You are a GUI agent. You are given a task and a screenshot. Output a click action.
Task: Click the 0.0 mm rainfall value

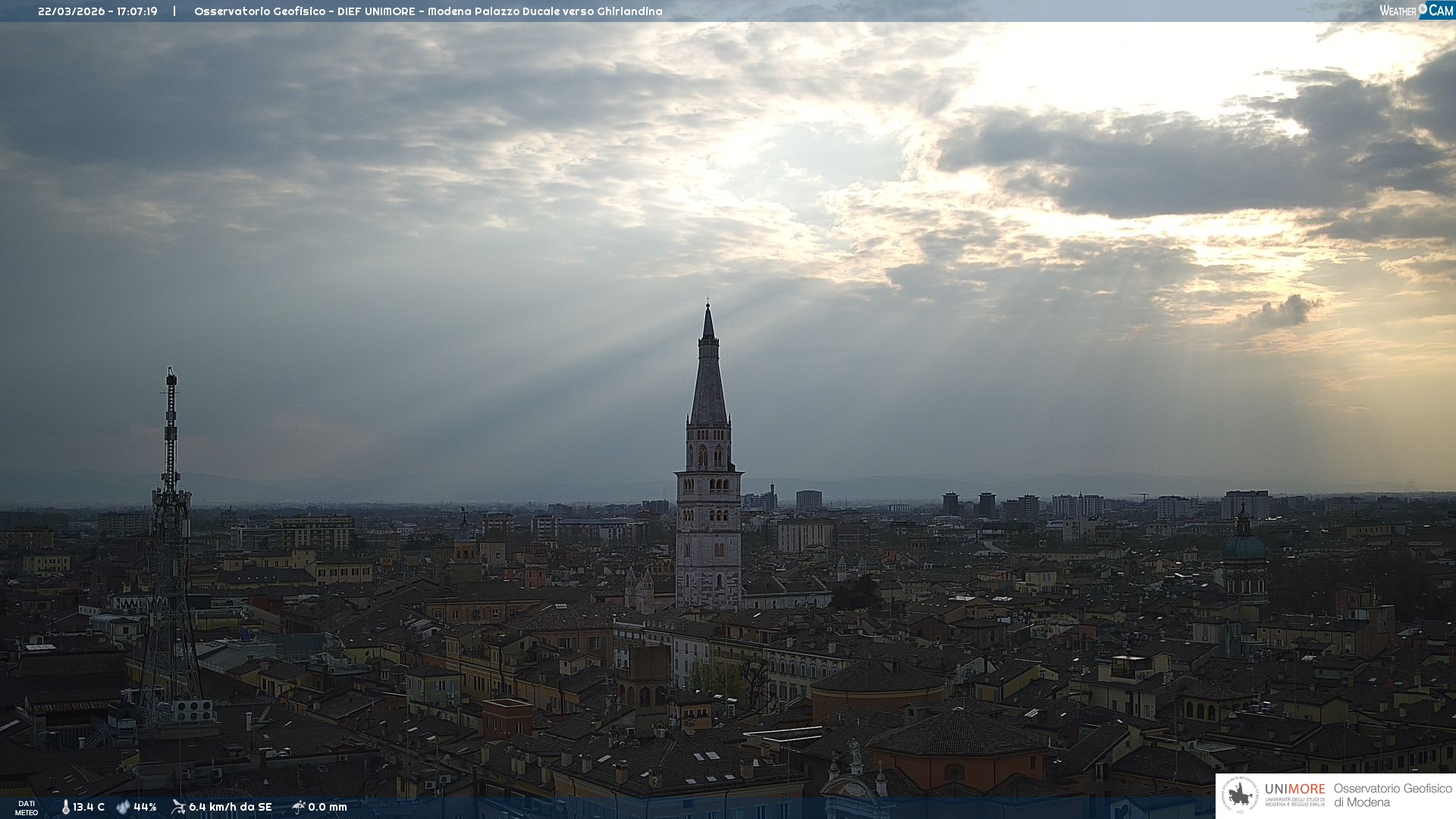coord(328,807)
